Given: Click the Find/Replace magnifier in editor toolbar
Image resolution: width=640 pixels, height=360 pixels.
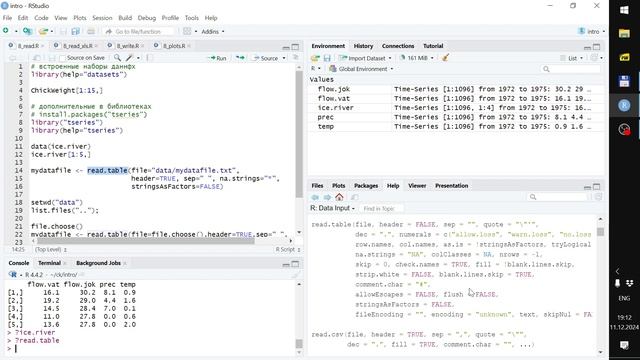Looking at the screenshot, I should pyautogui.click(x=118, y=58).
